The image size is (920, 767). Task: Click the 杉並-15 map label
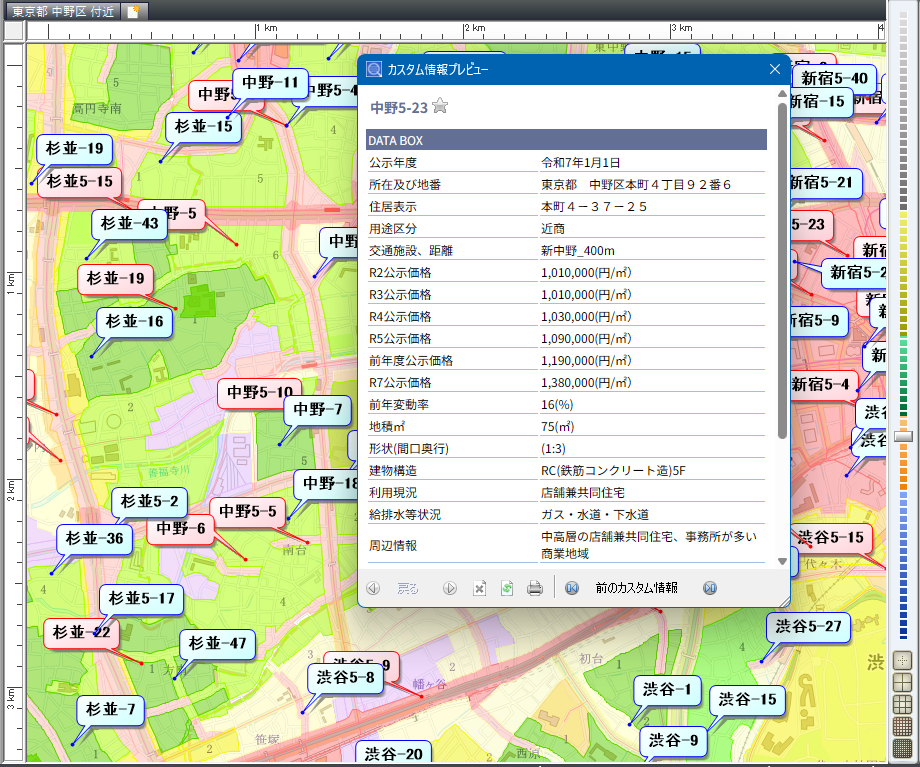pos(204,127)
